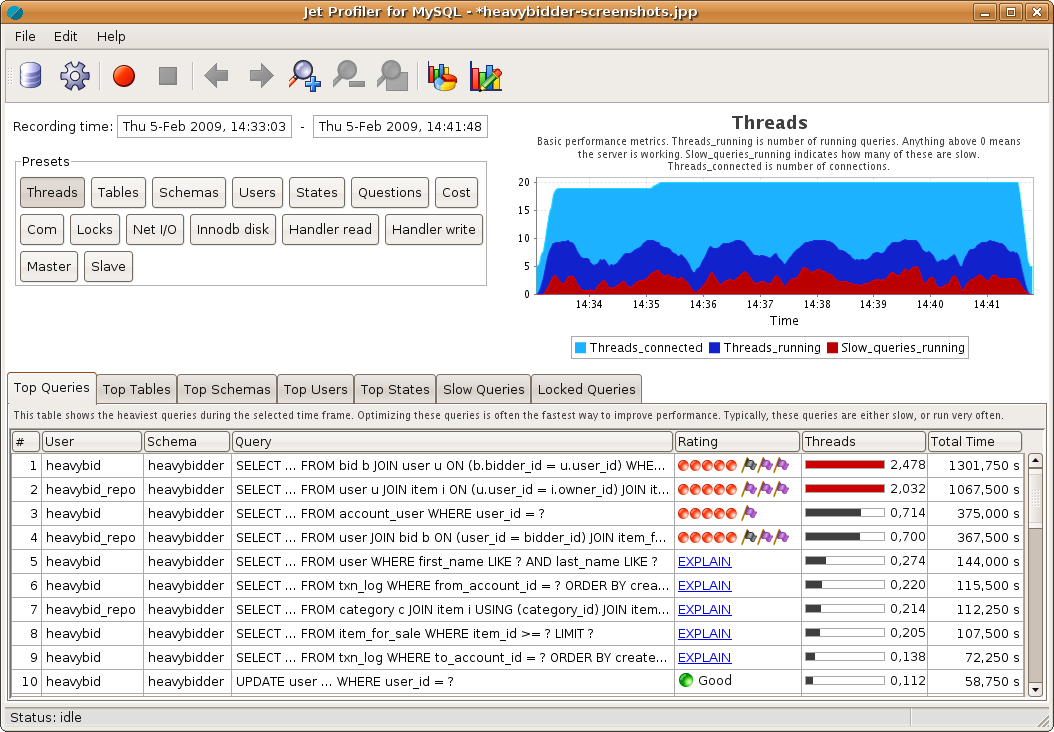Screen dimensions: 1054x732
Task: Select the Innodb disk preset
Action: point(233,229)
